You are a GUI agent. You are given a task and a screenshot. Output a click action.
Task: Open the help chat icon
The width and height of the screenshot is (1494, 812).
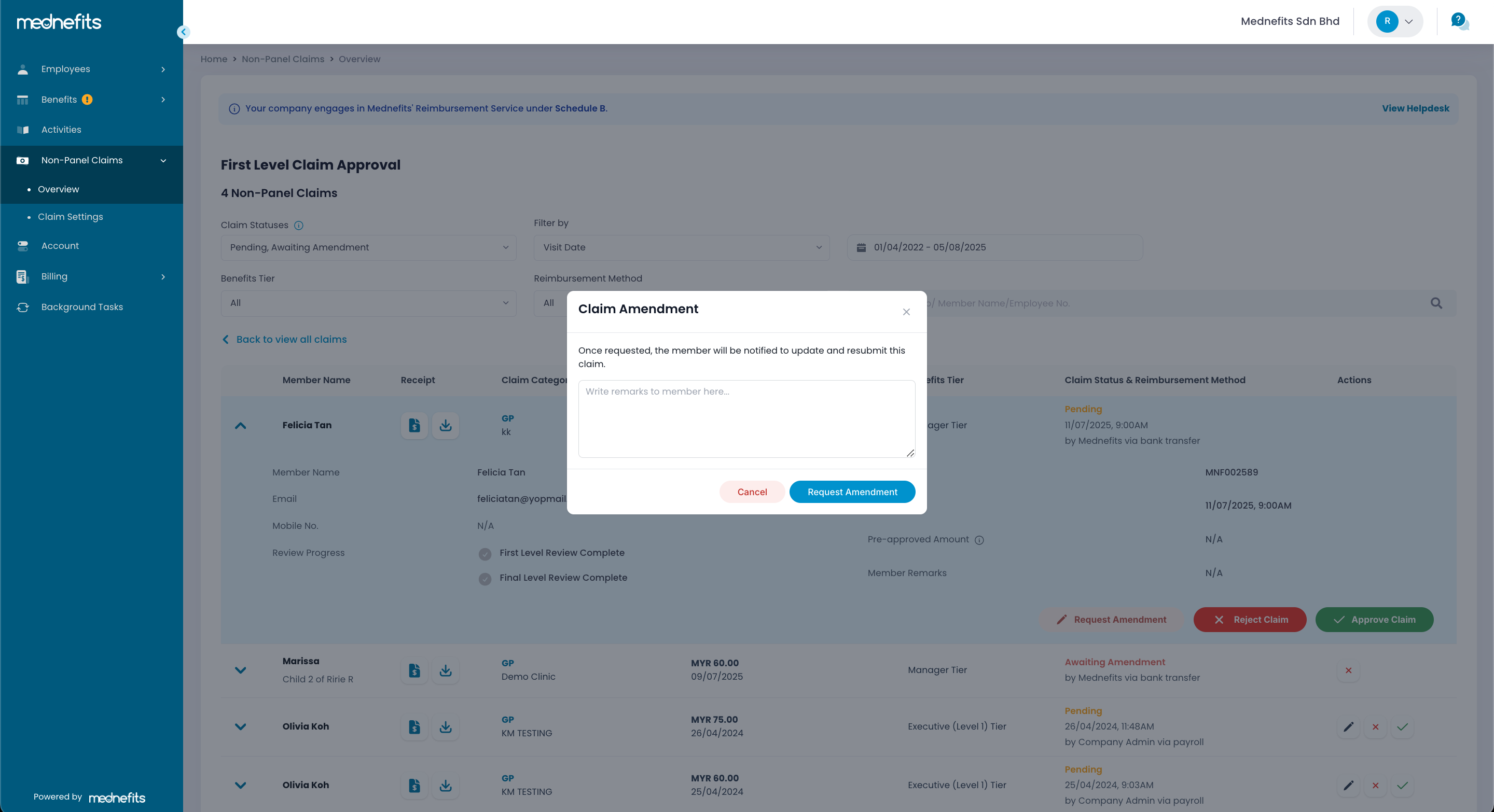1459,21
